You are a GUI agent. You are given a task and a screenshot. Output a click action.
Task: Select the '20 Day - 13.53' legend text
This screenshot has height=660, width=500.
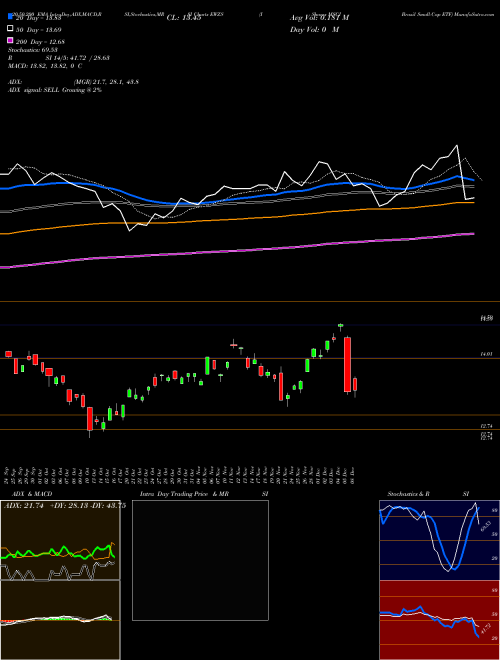coord(39,18)
